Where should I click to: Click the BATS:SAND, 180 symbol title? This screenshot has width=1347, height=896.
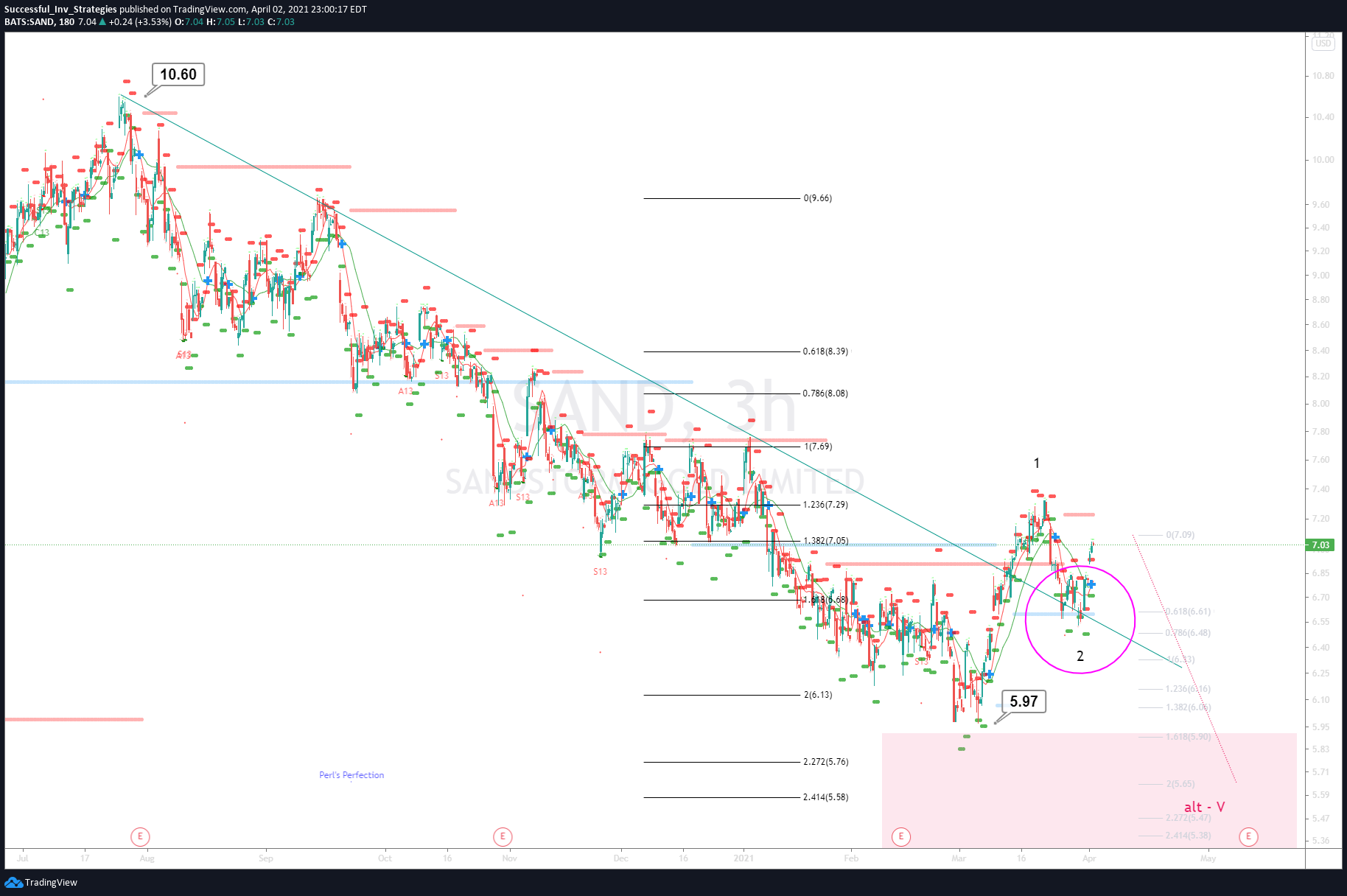(x=39, y=22)
